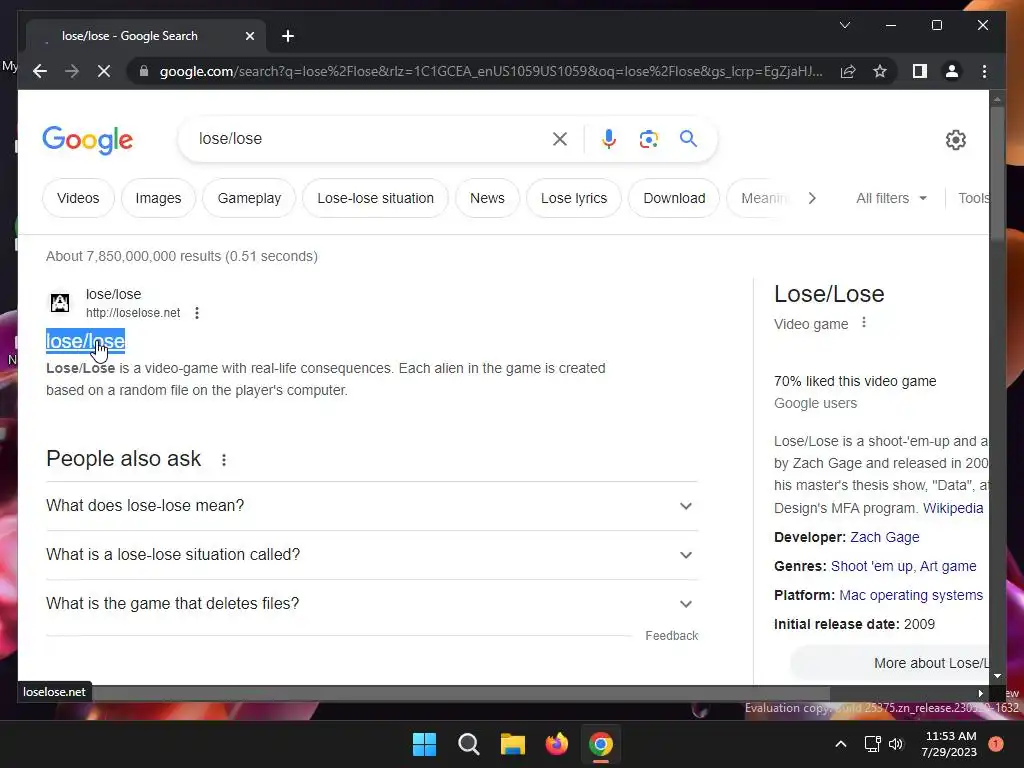View site information lock icon
Screen dimensions: 1024x768
(x=144, y=71)
